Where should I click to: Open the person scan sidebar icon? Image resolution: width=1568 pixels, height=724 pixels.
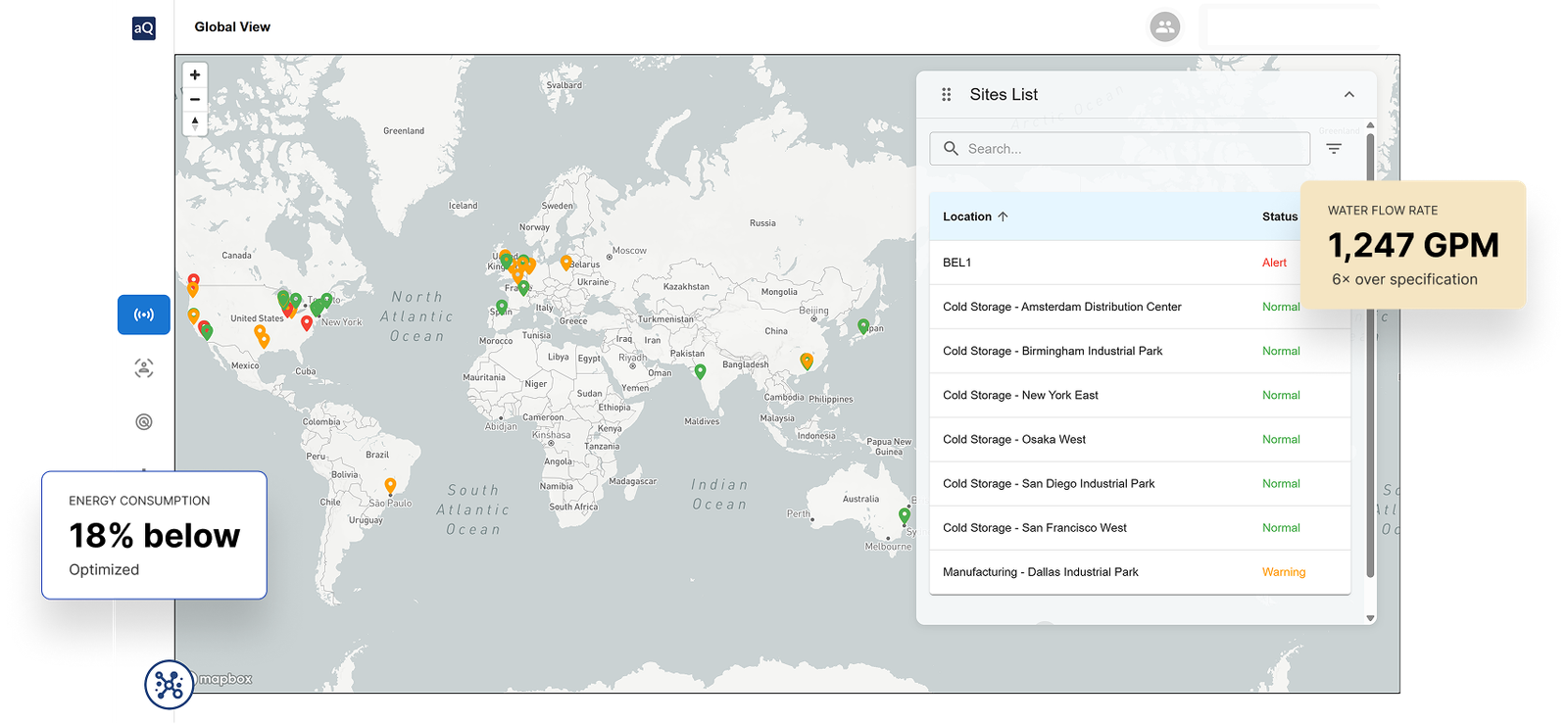144,368
